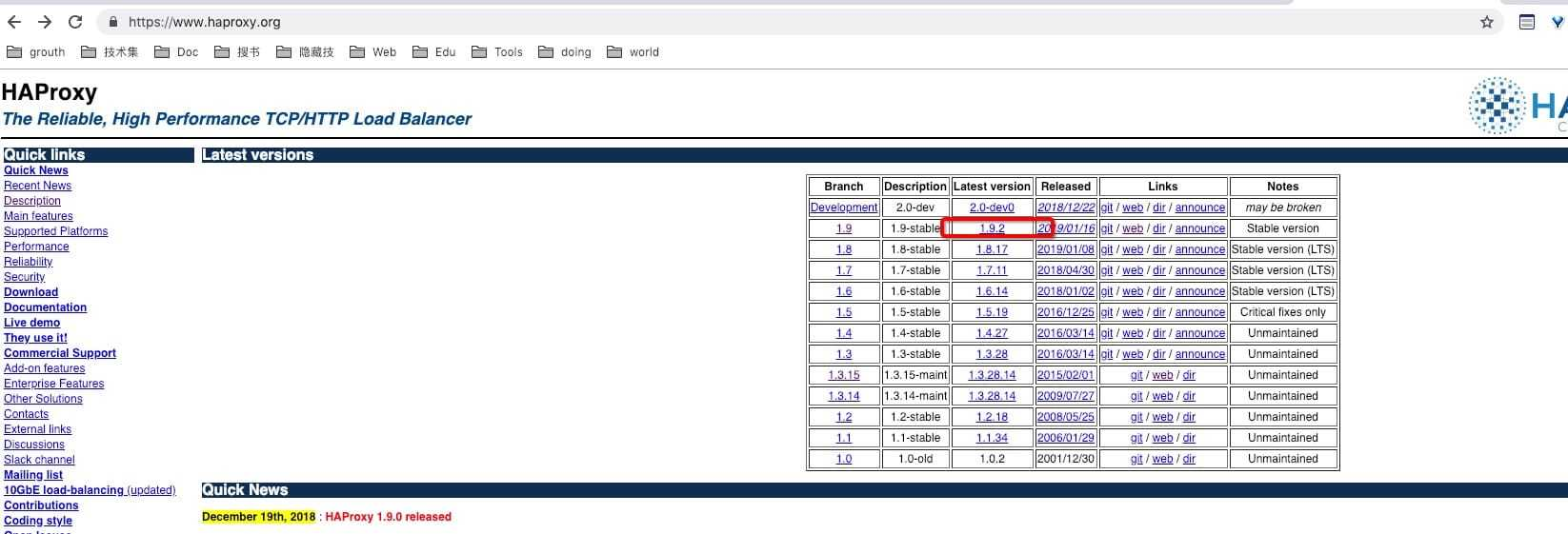The height and width of the screenshot is (534, 1568).
Task: Click 'Critical fixes only' note cell
Action: pos(1283,312)
